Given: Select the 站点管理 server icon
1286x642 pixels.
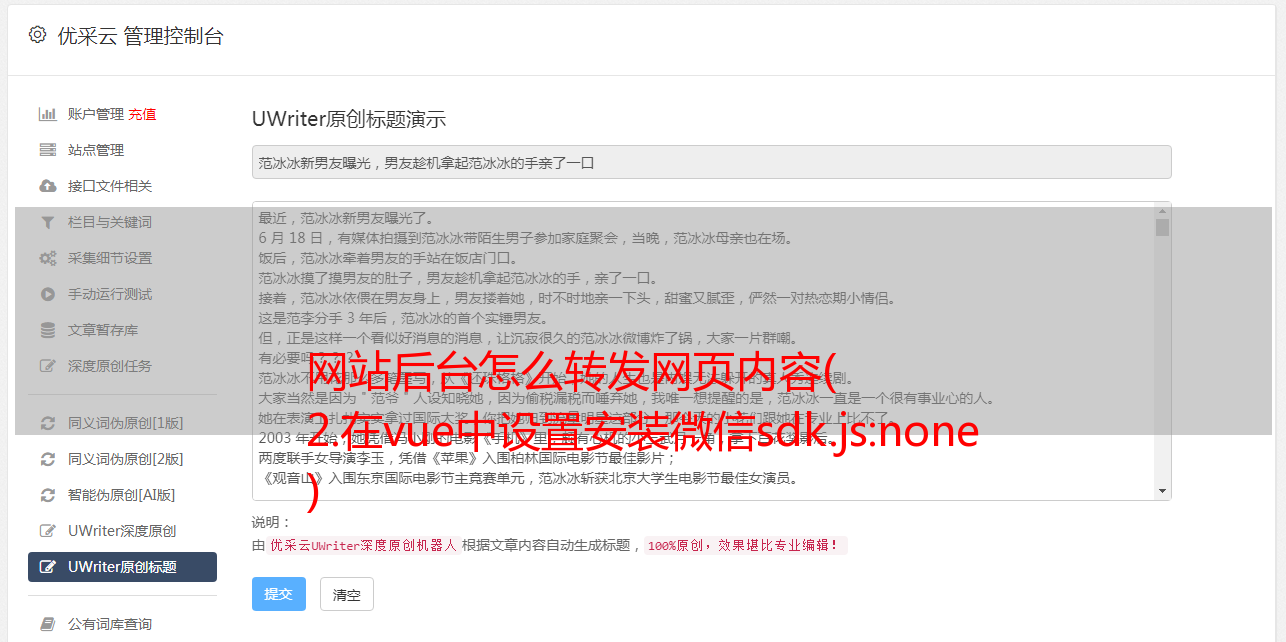Looking at the screenshot, I should (47, 150).
